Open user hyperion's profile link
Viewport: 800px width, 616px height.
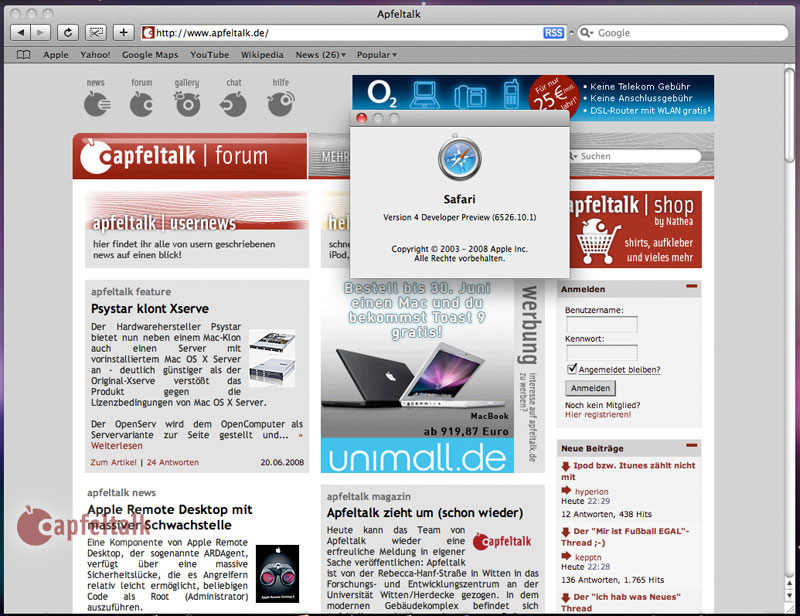point(591,491)
